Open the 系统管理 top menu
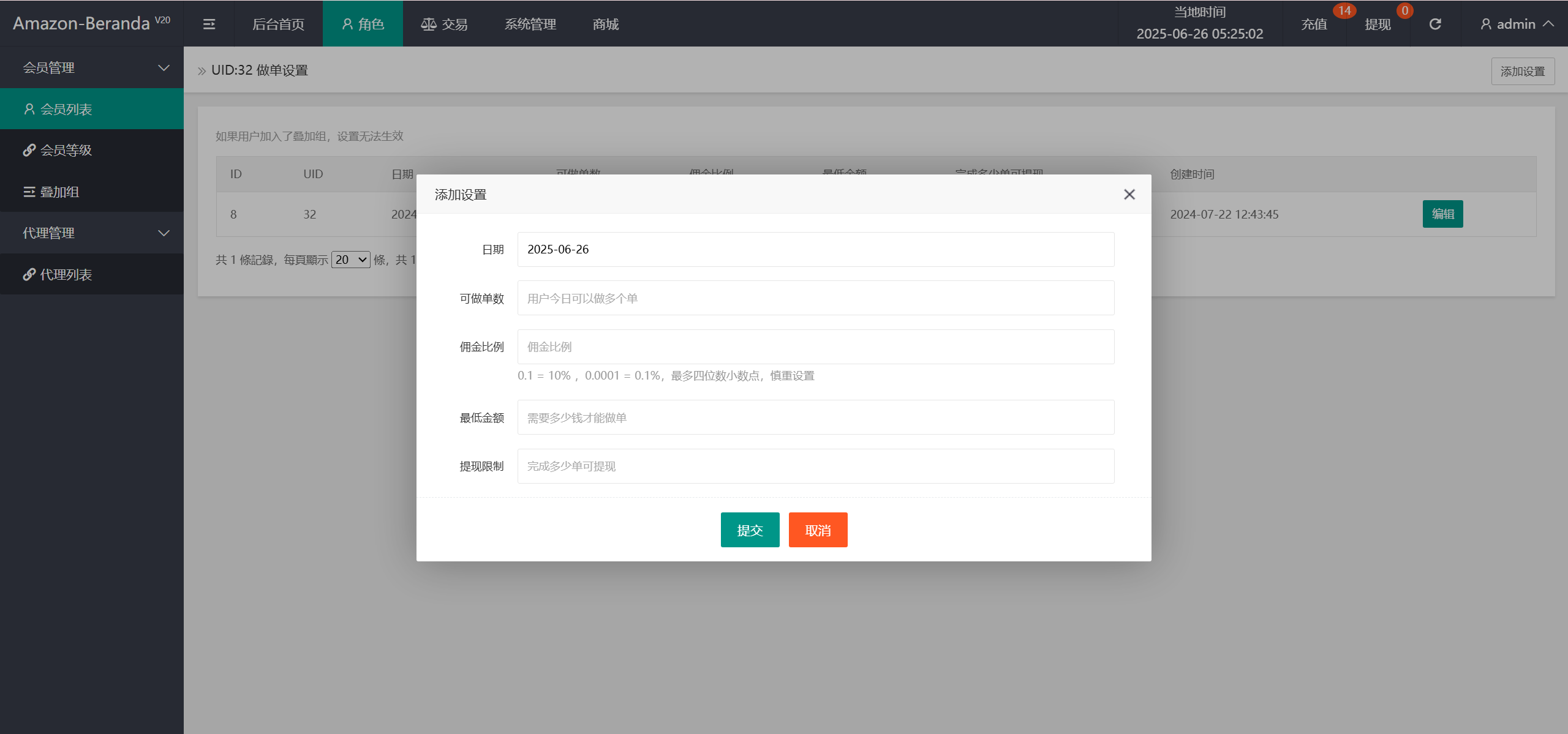Viewport: 1568px width, 734px height. [530, 24]
